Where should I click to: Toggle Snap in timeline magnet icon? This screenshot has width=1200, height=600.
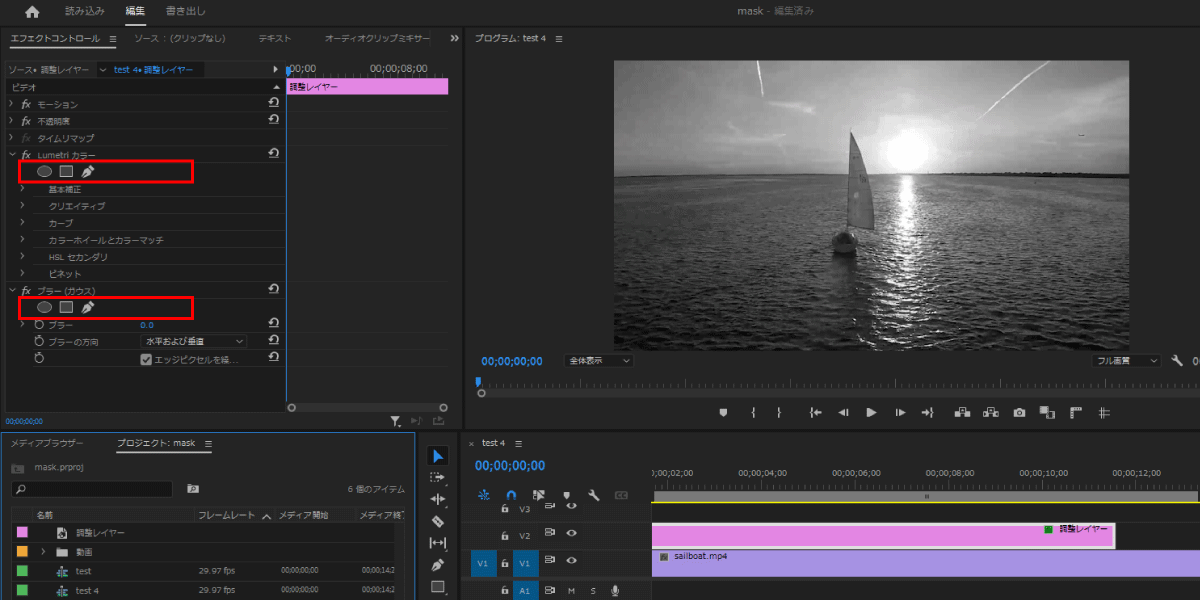pos(511,494)
